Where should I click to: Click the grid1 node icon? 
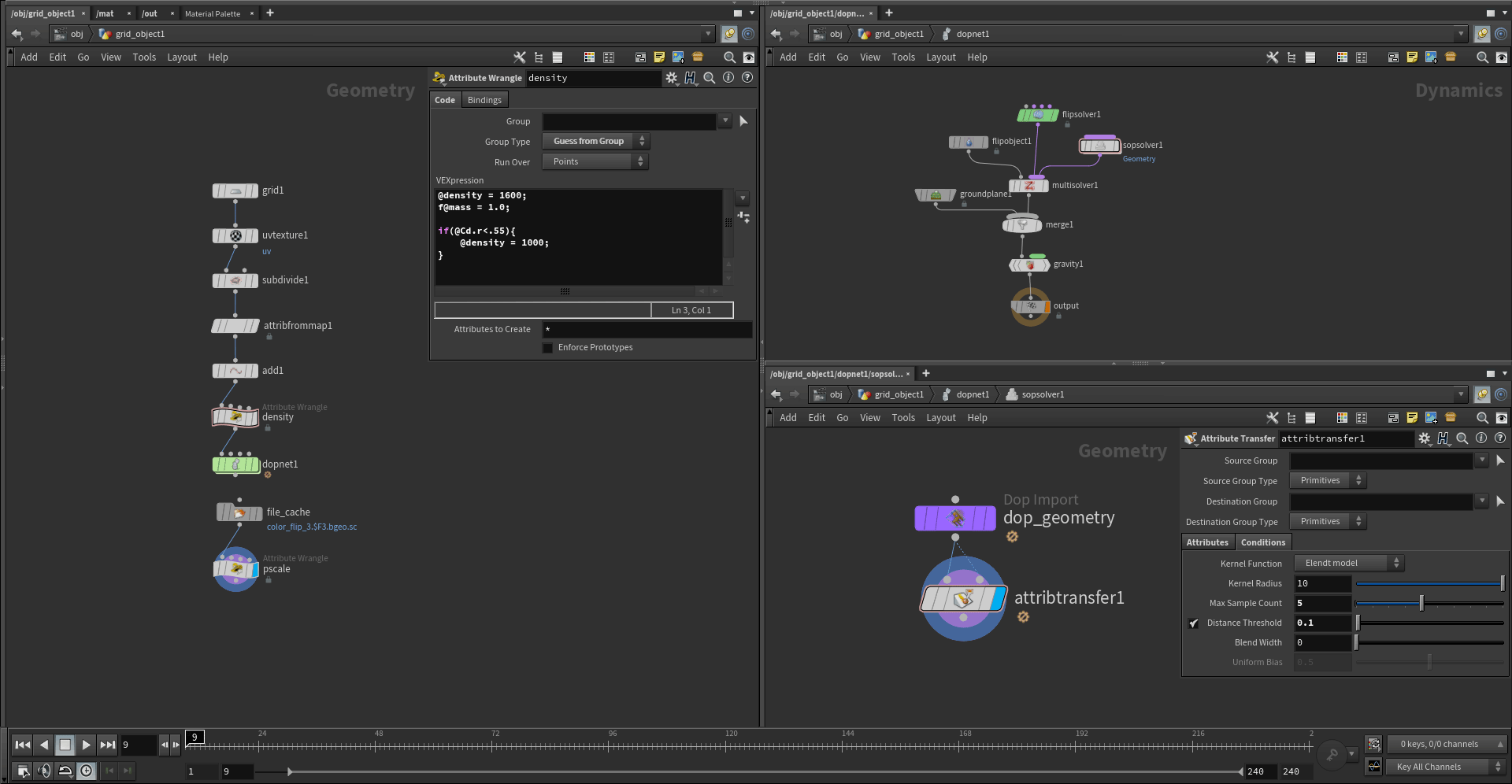click(x=235, y=190)
